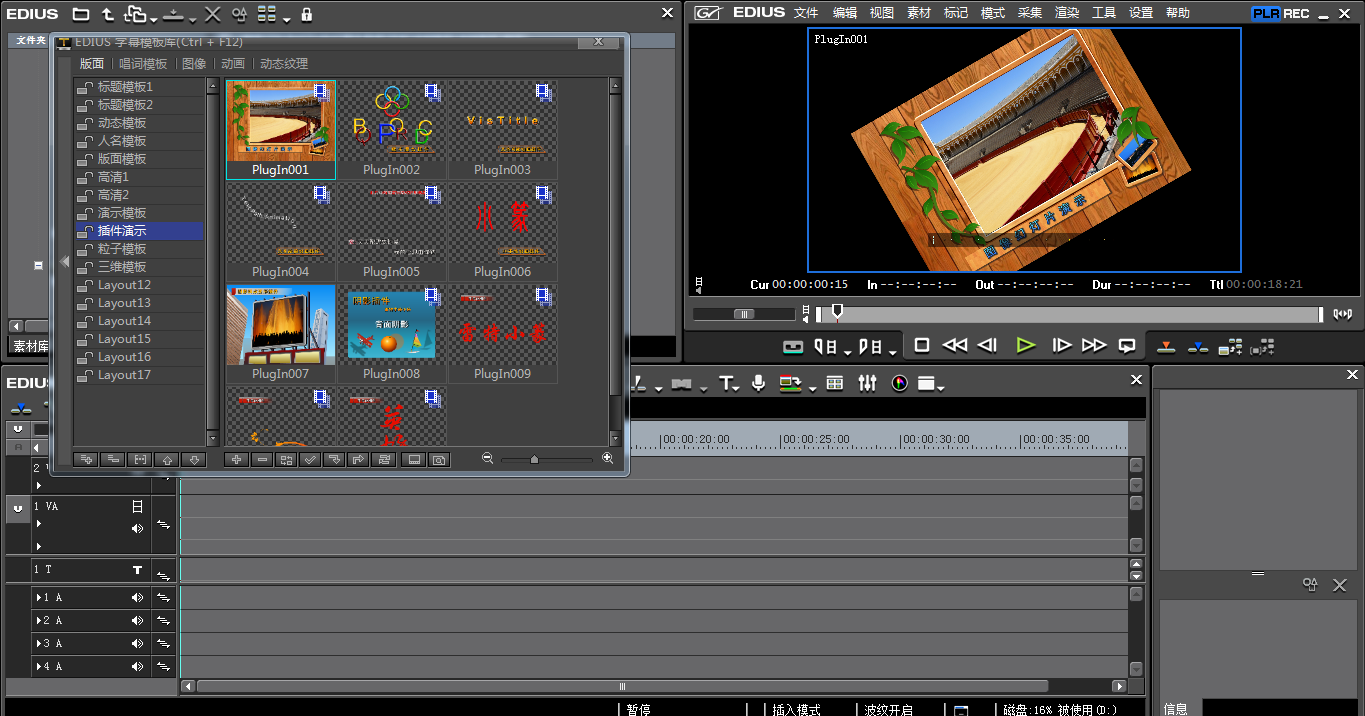Click the add template plus button
The height and width of the screenshot is (716, 1365).
pyautogui.click(x=236, y=459)
